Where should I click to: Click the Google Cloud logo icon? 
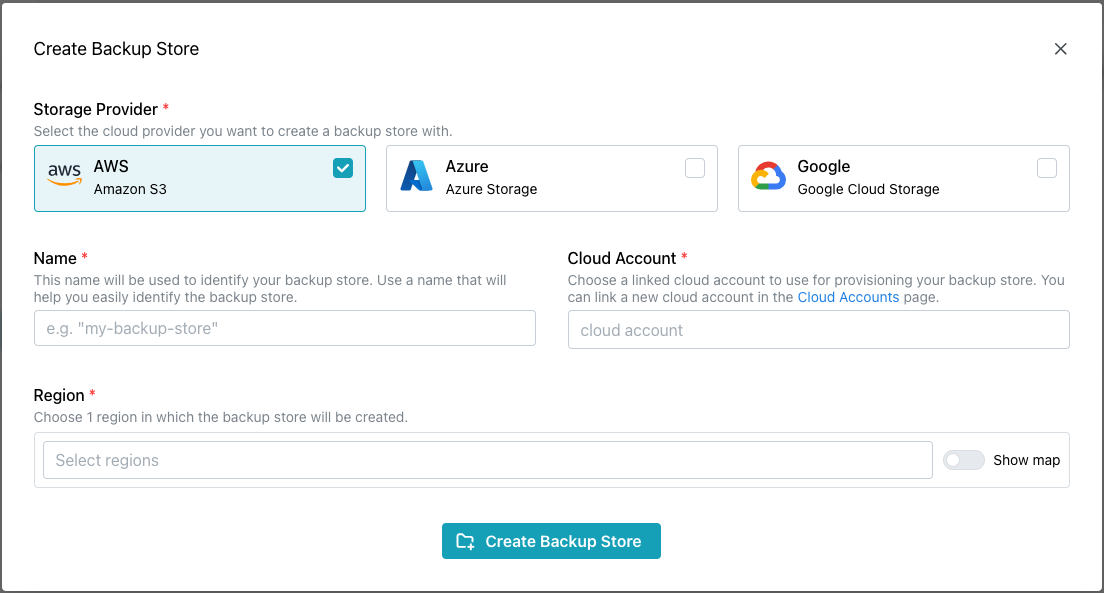click(x=768, y=177)
